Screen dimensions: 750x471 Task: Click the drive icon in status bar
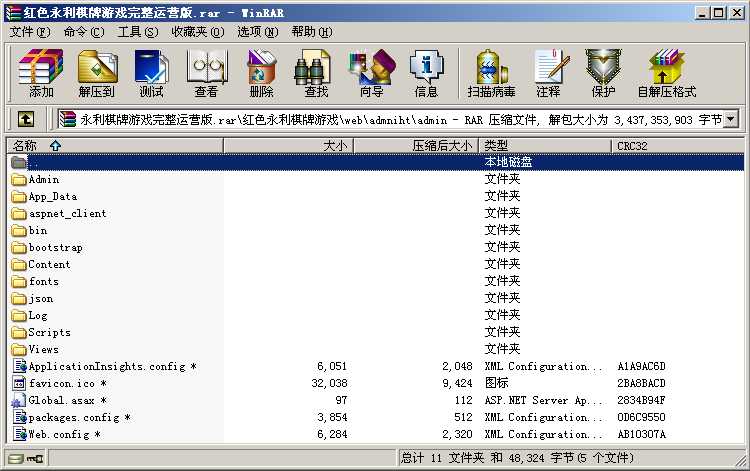point(16,459)
